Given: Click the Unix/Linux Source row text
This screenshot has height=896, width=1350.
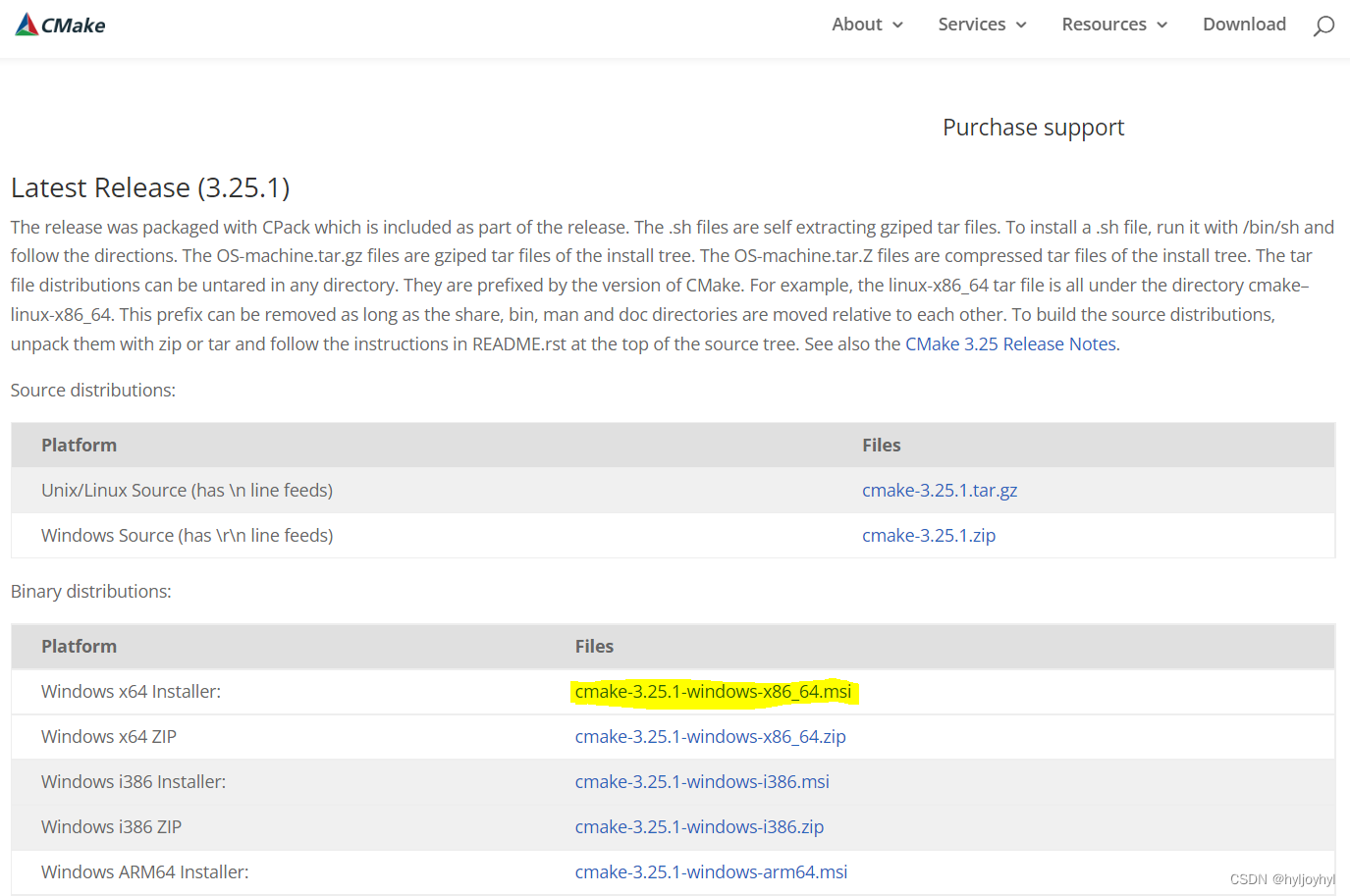Looking at the screenshot, I should click(x=187, y=491).
